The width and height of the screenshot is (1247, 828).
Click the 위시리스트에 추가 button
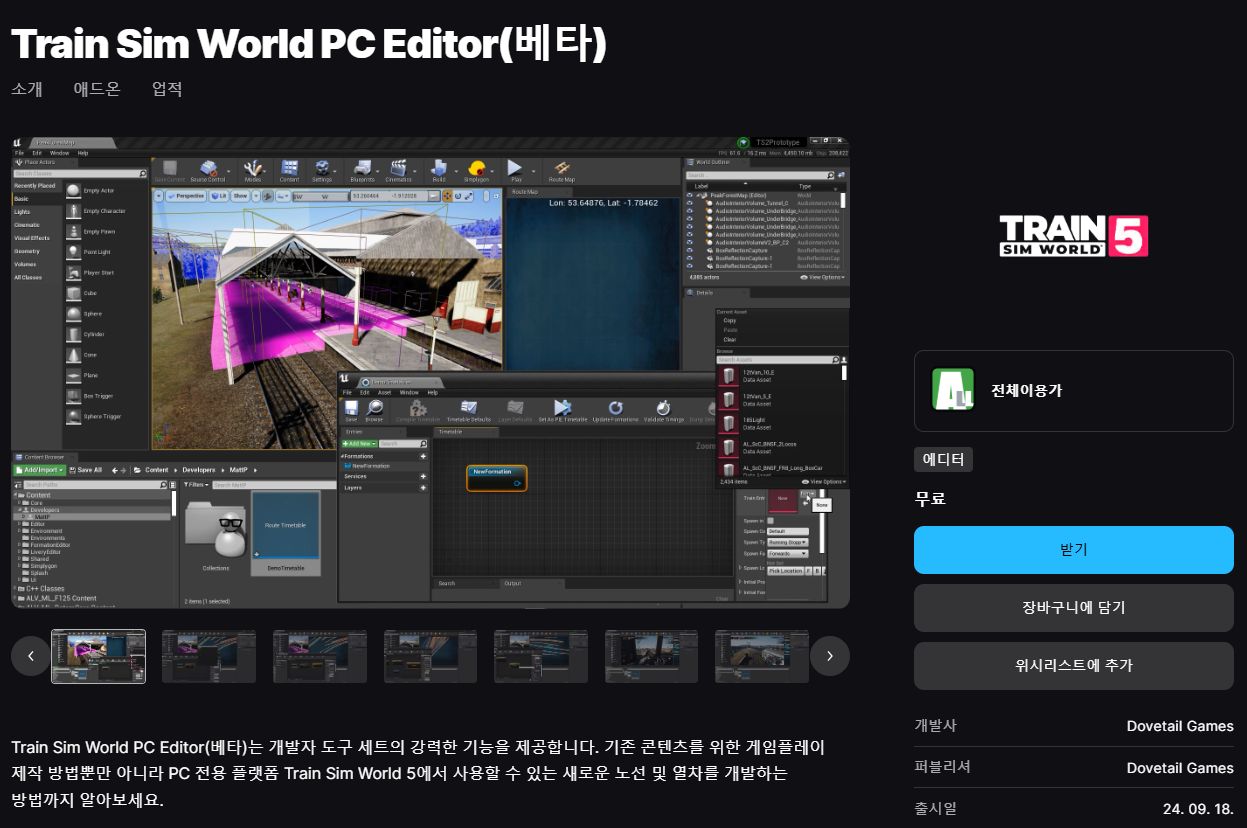point(1073,666)
